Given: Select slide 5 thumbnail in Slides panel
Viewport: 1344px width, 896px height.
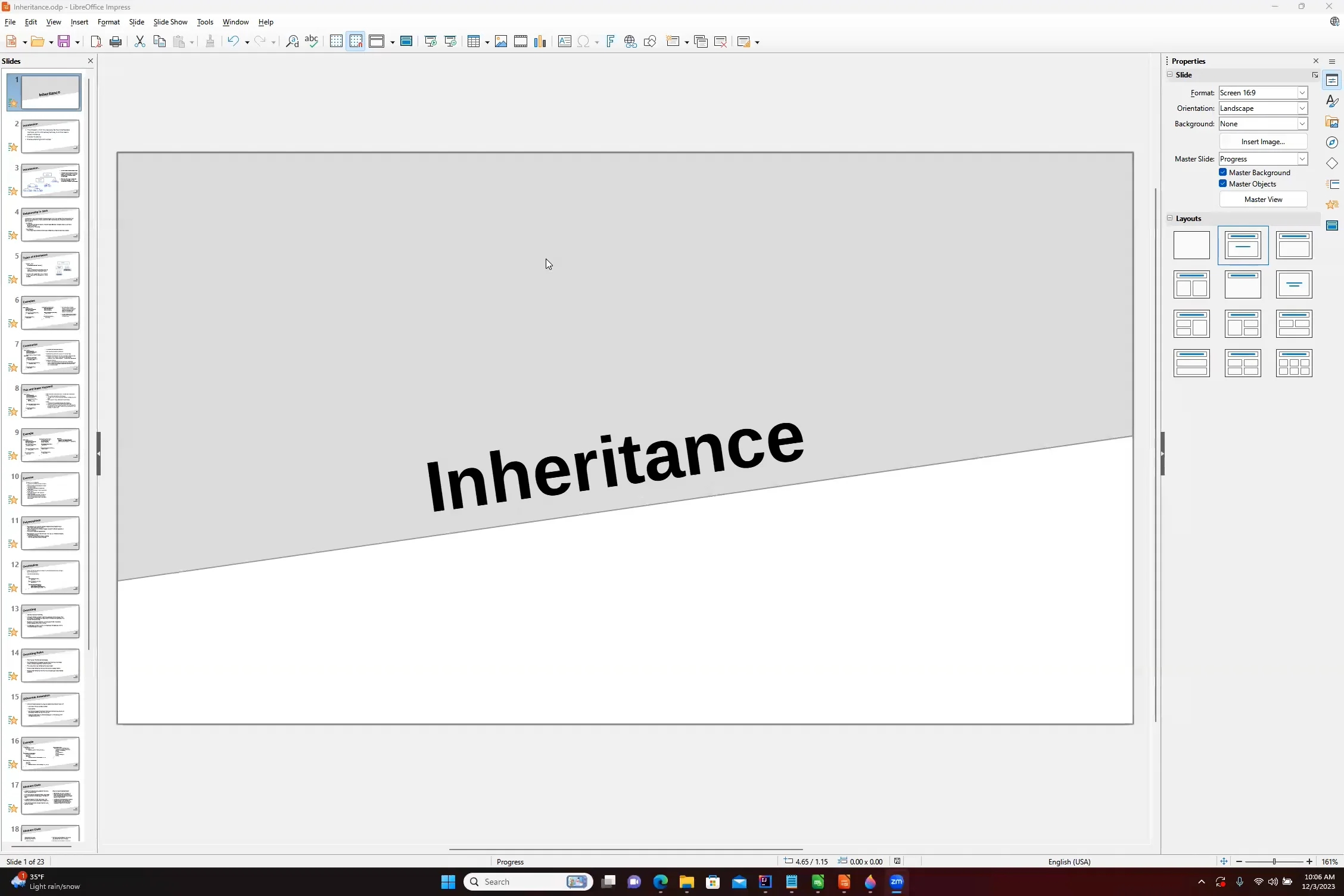Looking at the screenshot, I should pos(50,269).
